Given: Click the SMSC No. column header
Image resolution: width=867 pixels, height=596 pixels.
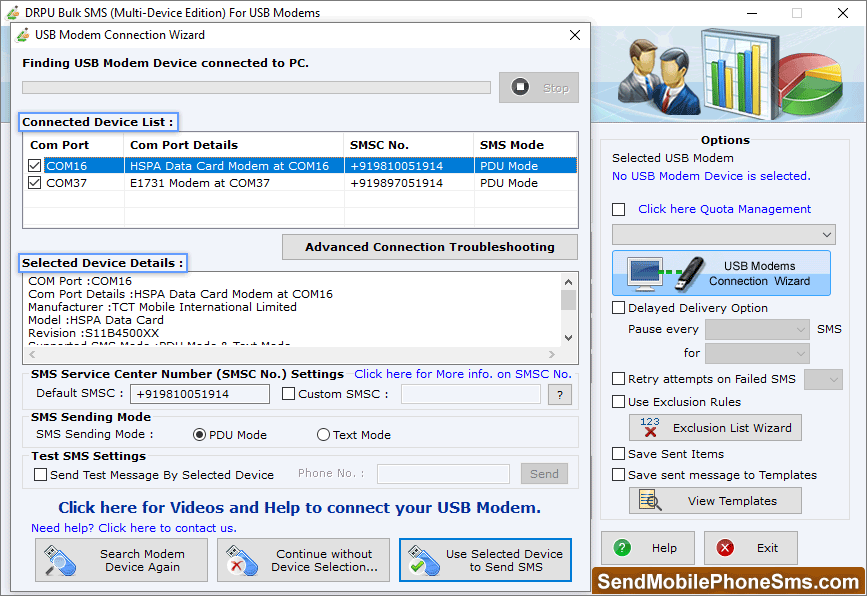Looking at the screenshot, I should click(408, 145).
